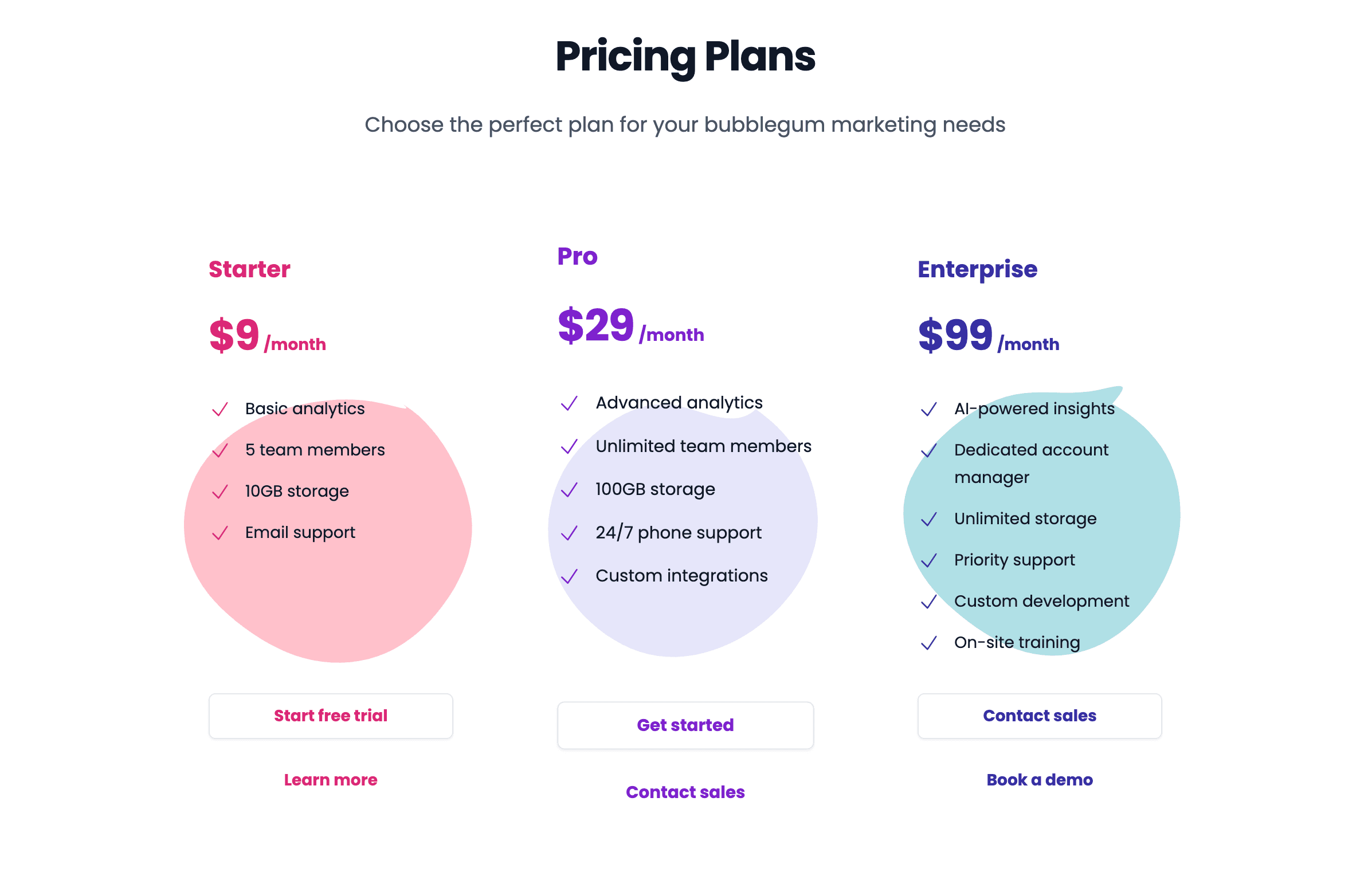This screenshot has width=1372, height=880.
Task: Click the $99 Enterprise price
Action: (x=955, y=335)
